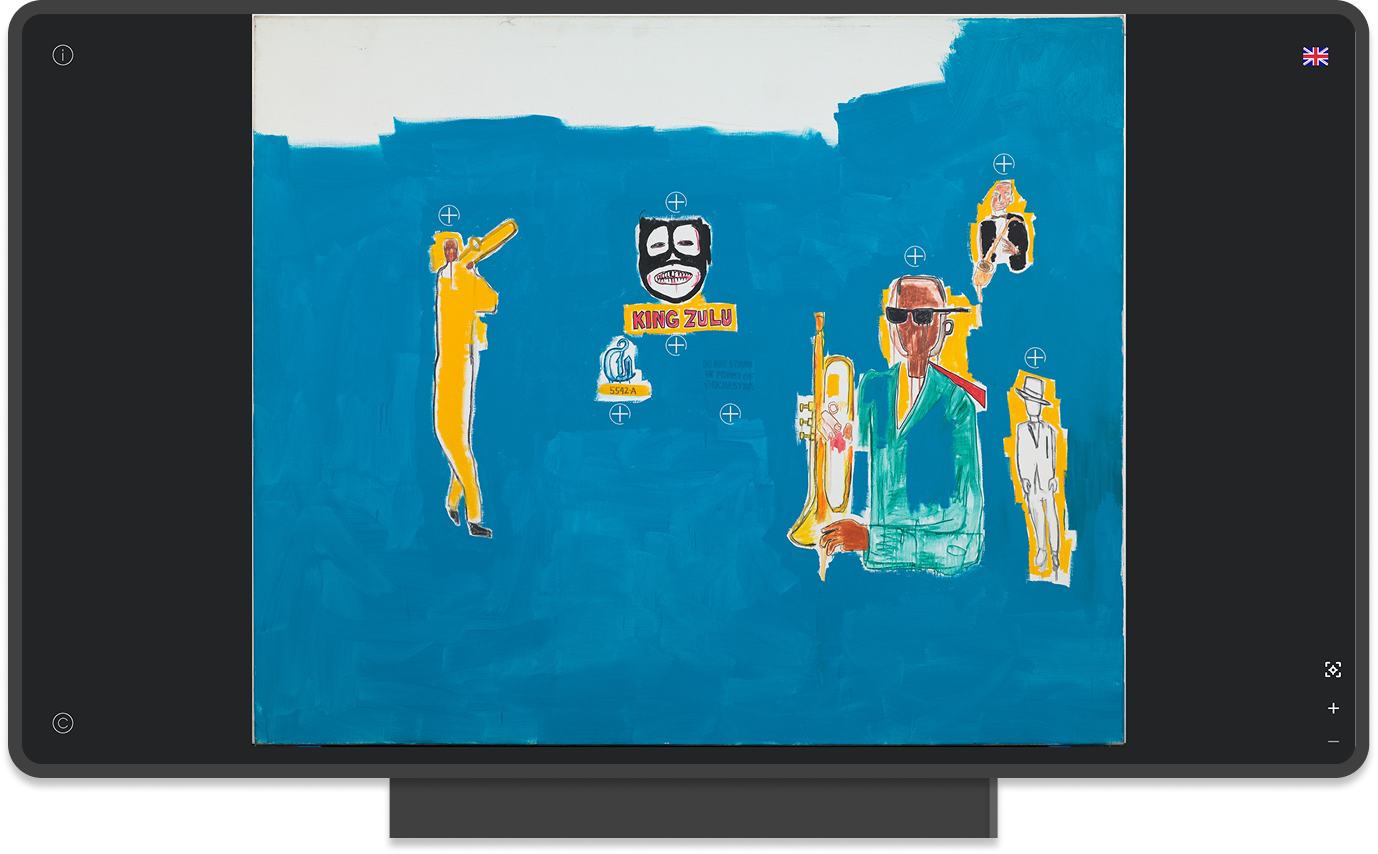Viewport: 1378px width, 854px height.
Task: Open hotspot above the small saxophonist
Action: (x=1003, y=164)
